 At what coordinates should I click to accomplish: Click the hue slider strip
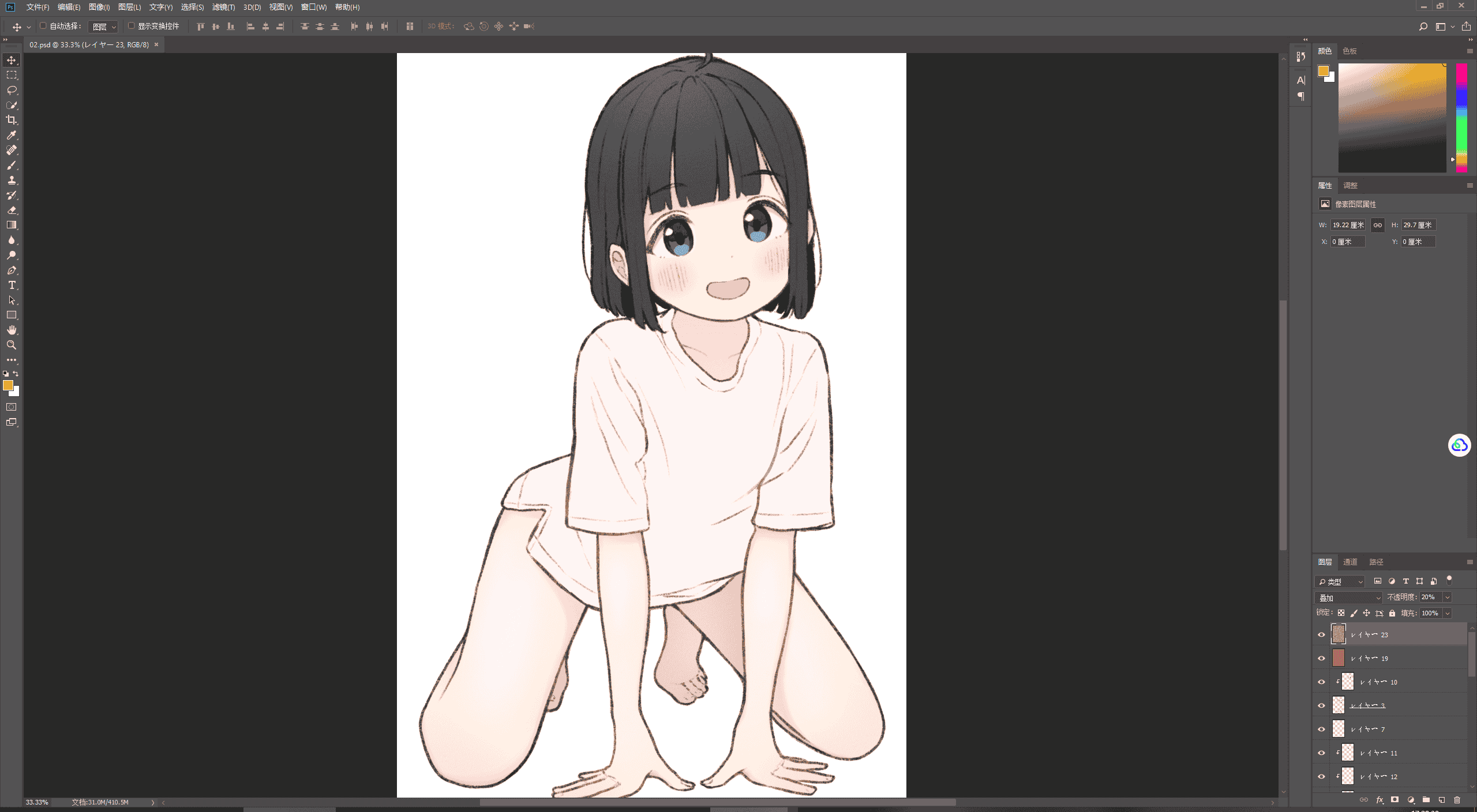(x=1461, y=118)
